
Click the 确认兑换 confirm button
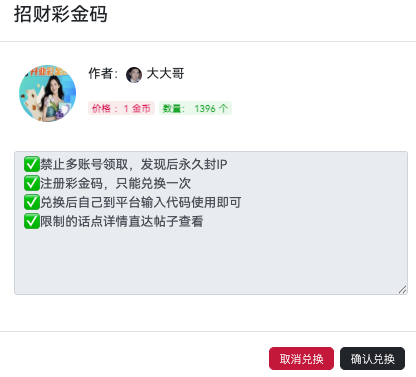pos(372,359)
